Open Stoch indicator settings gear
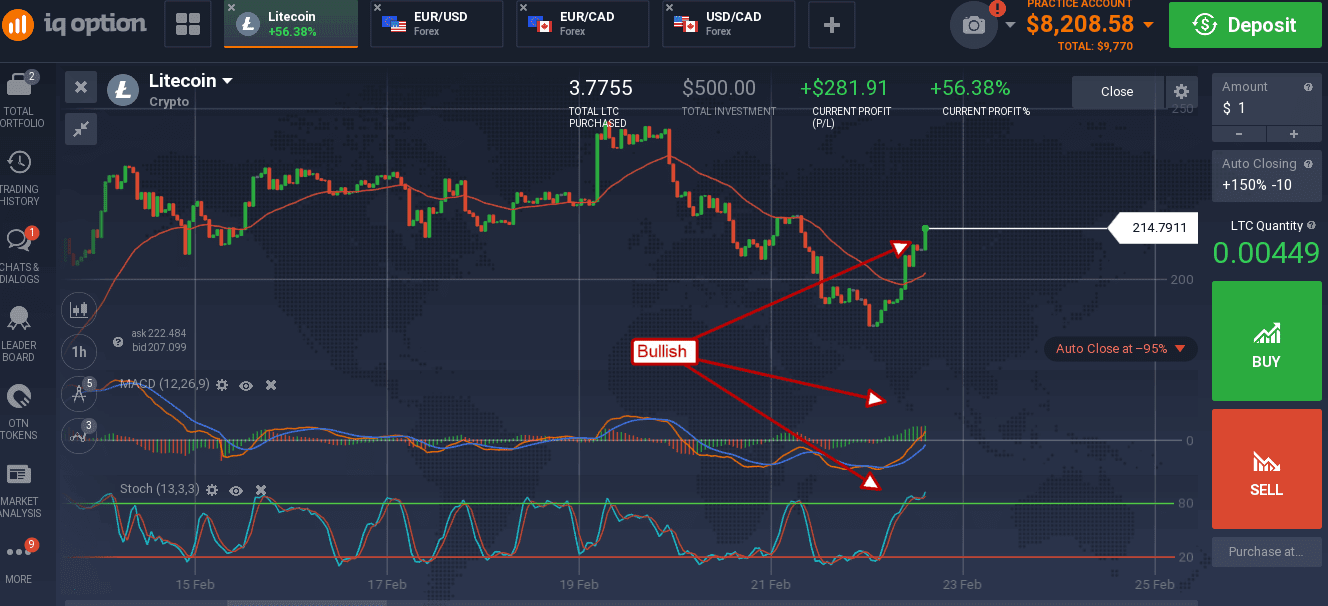Image resolution: width=1328 pixels, height=606 pixels. [x=212, y=490]
